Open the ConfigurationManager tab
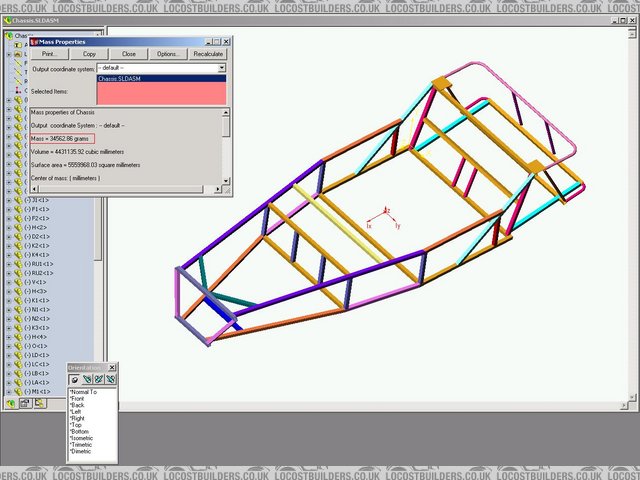 [40, 403]
